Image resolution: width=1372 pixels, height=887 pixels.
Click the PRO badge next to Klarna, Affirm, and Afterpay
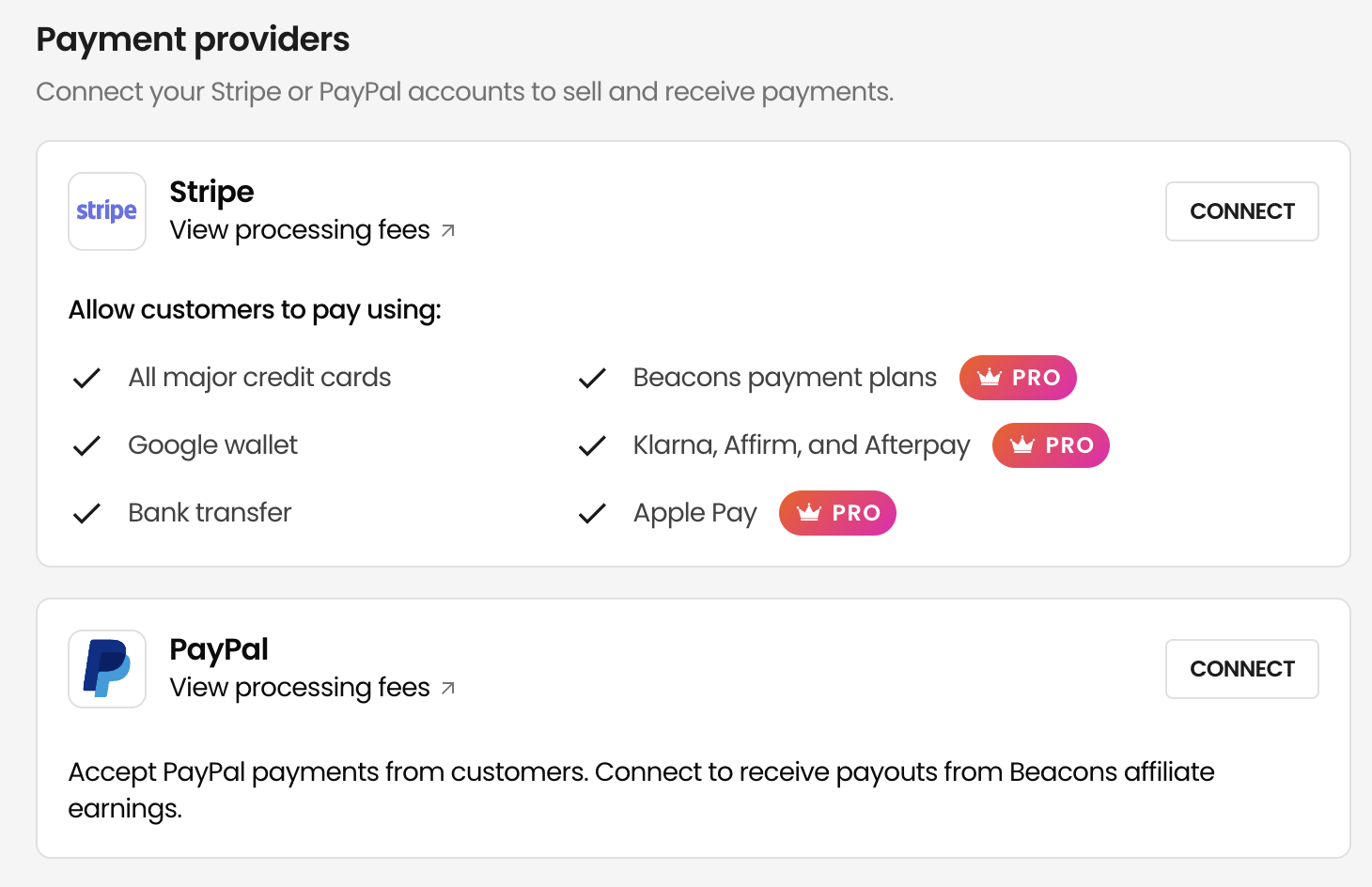tap(1051, 445)
